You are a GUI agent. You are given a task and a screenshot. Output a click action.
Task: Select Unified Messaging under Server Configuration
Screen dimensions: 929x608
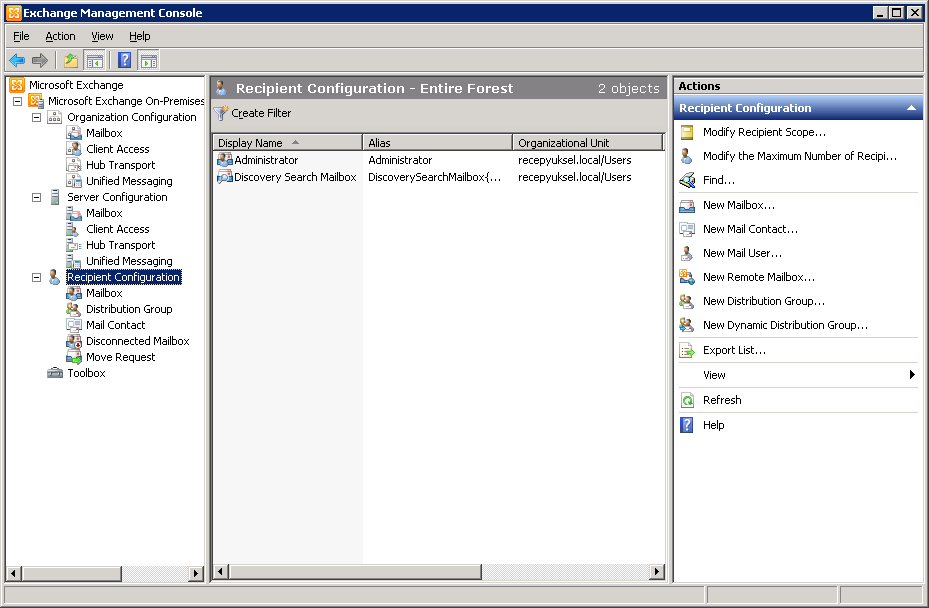click(129, 261)
